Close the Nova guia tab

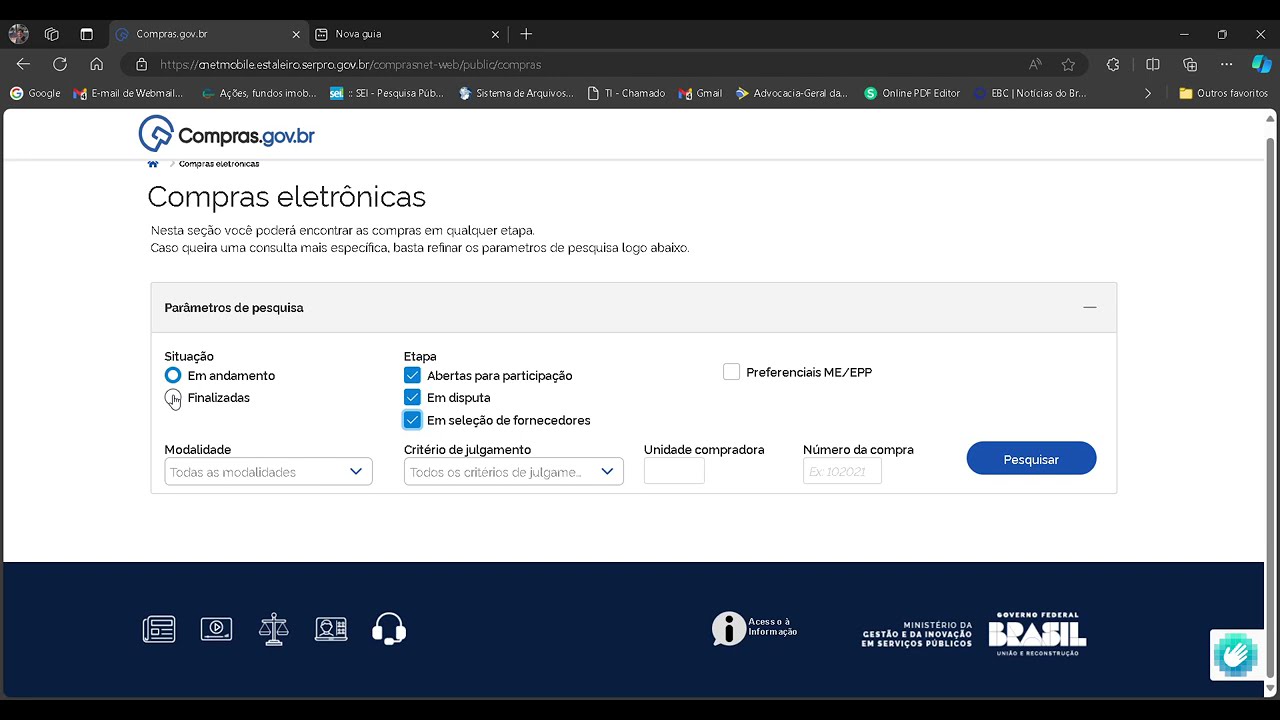(x=495, y=34)
